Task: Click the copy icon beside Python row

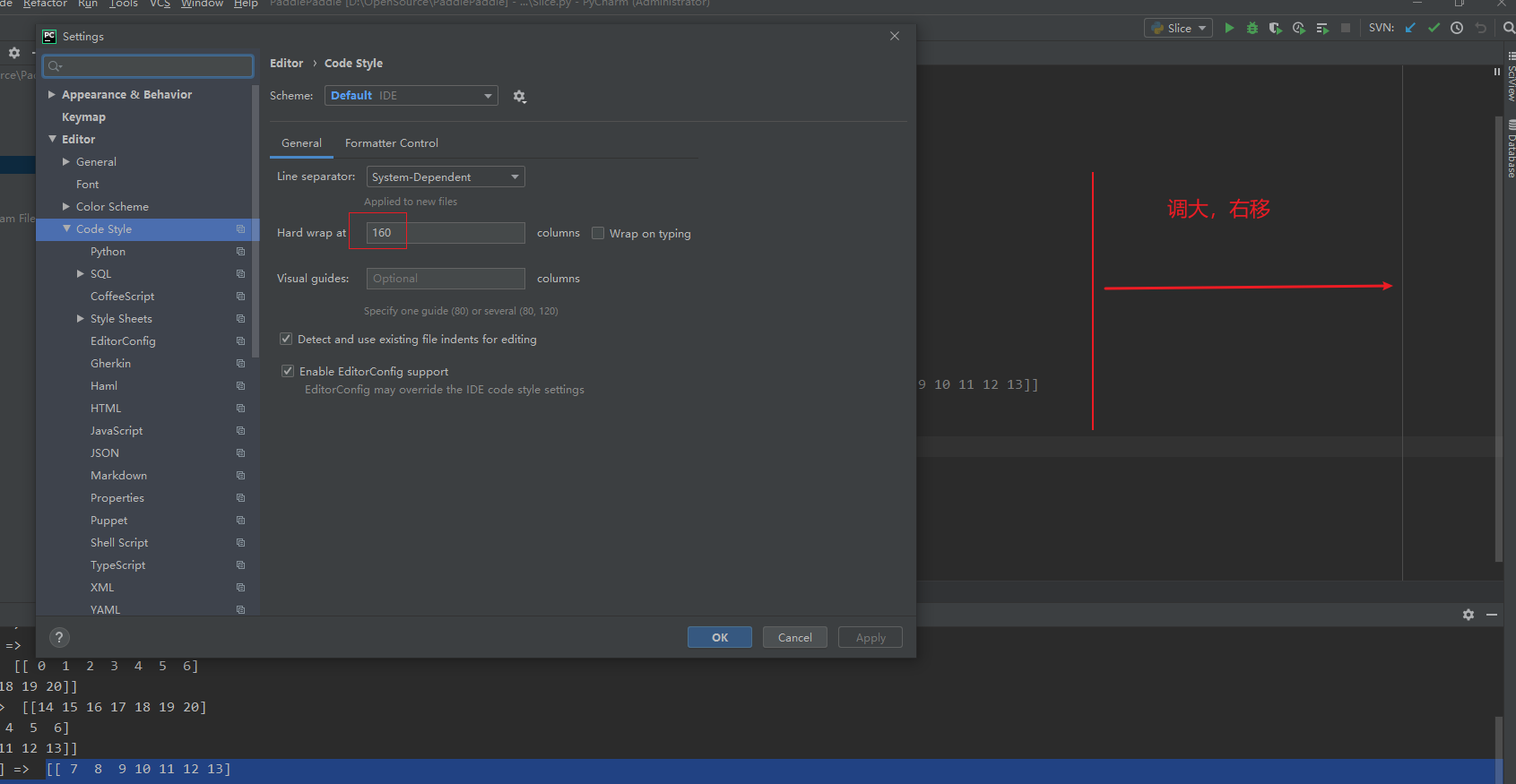Action: pos(240,252)
